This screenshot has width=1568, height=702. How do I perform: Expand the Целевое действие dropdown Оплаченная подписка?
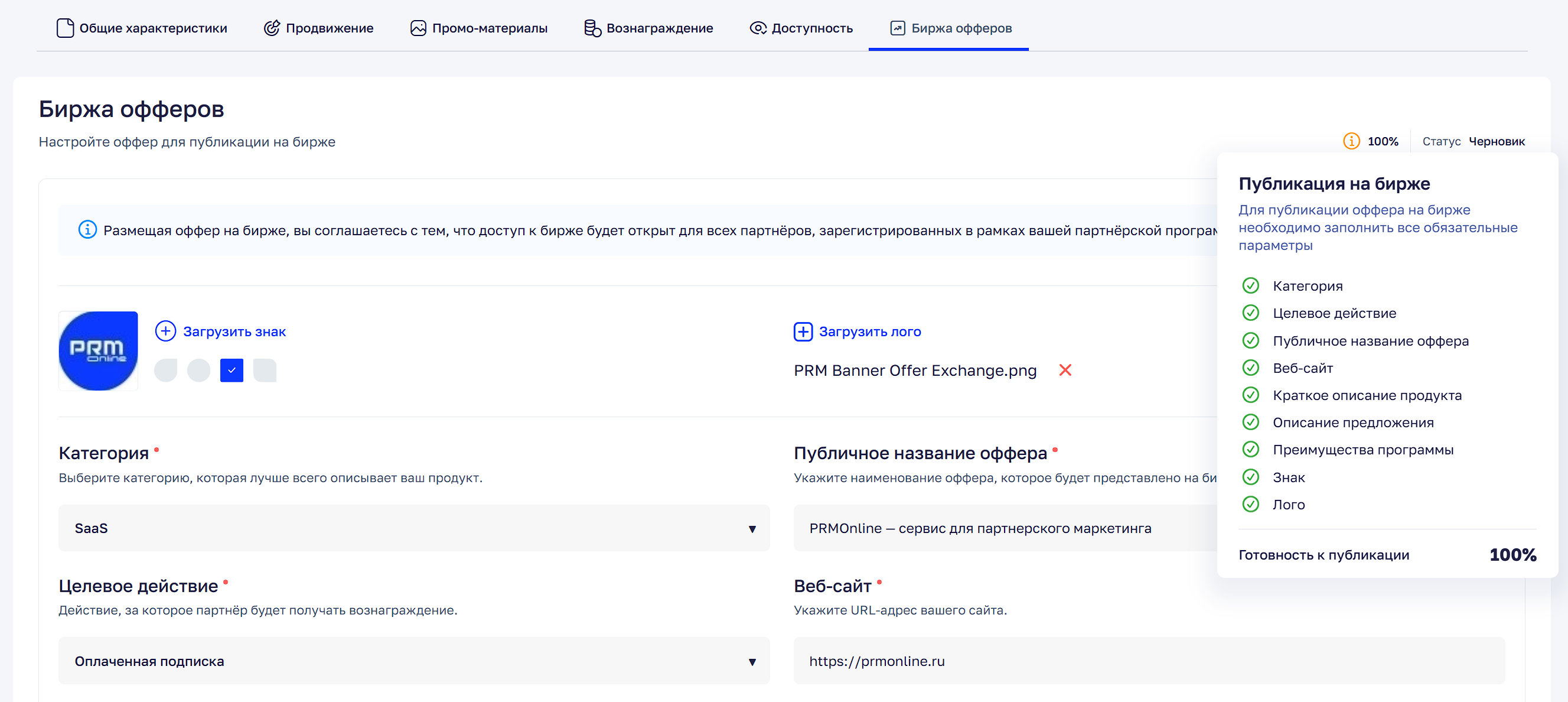414,661
